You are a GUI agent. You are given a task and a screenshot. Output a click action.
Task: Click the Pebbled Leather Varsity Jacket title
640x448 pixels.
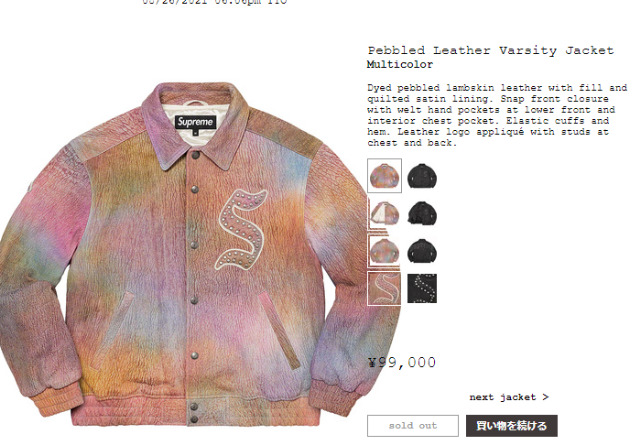click(x=490, y=51)
